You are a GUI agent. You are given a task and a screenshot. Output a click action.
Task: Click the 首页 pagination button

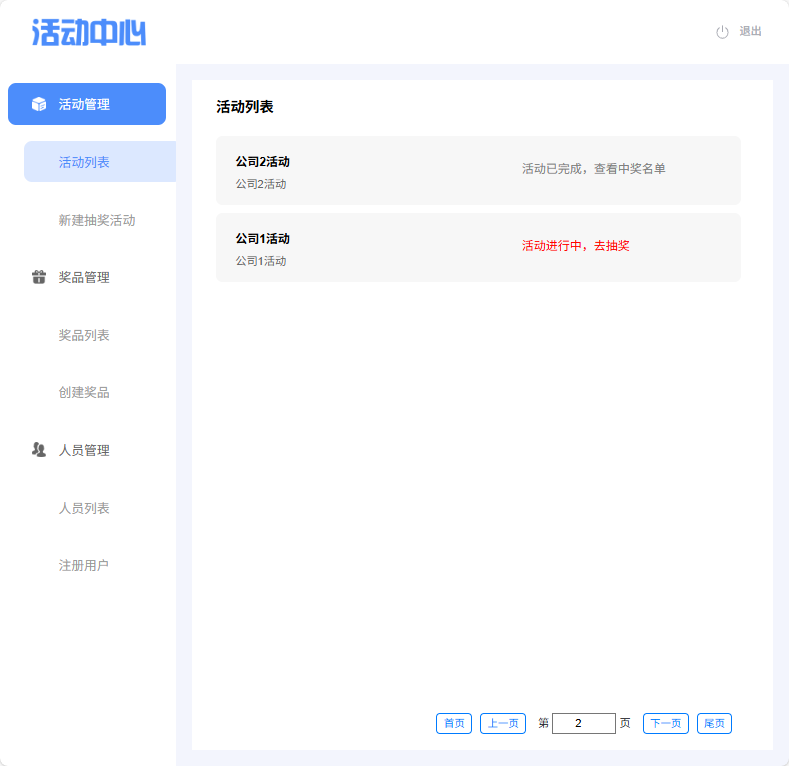(x=454, y=723)
